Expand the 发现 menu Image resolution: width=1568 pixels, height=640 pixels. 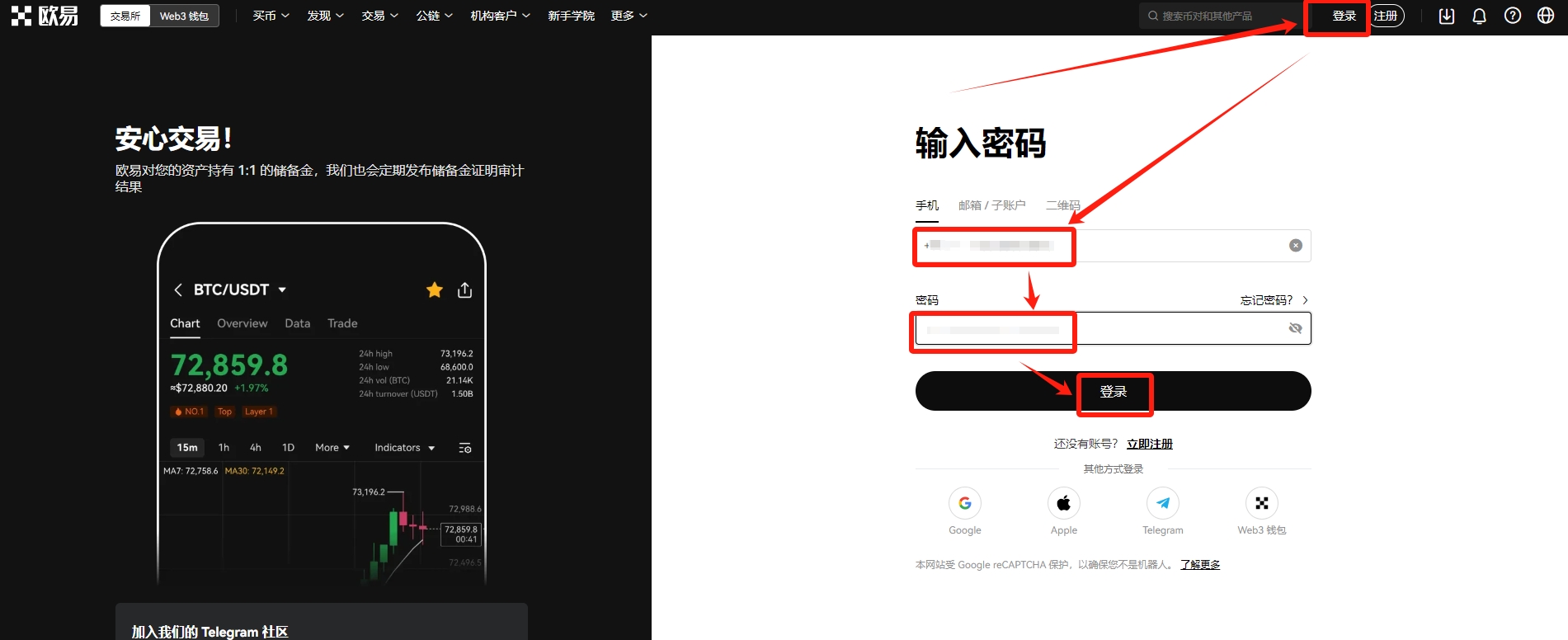click(326, 16)
